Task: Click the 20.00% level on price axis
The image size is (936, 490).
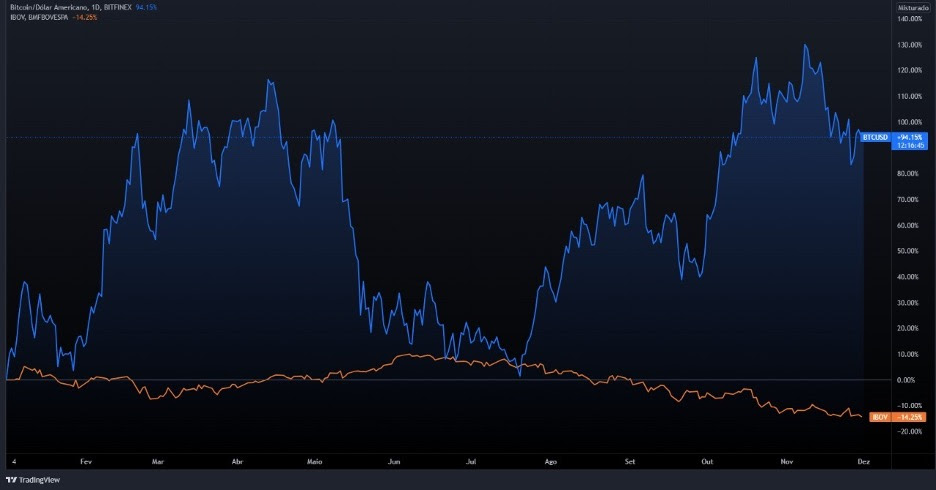Action: pyautogui.click(x=909, y=328)
